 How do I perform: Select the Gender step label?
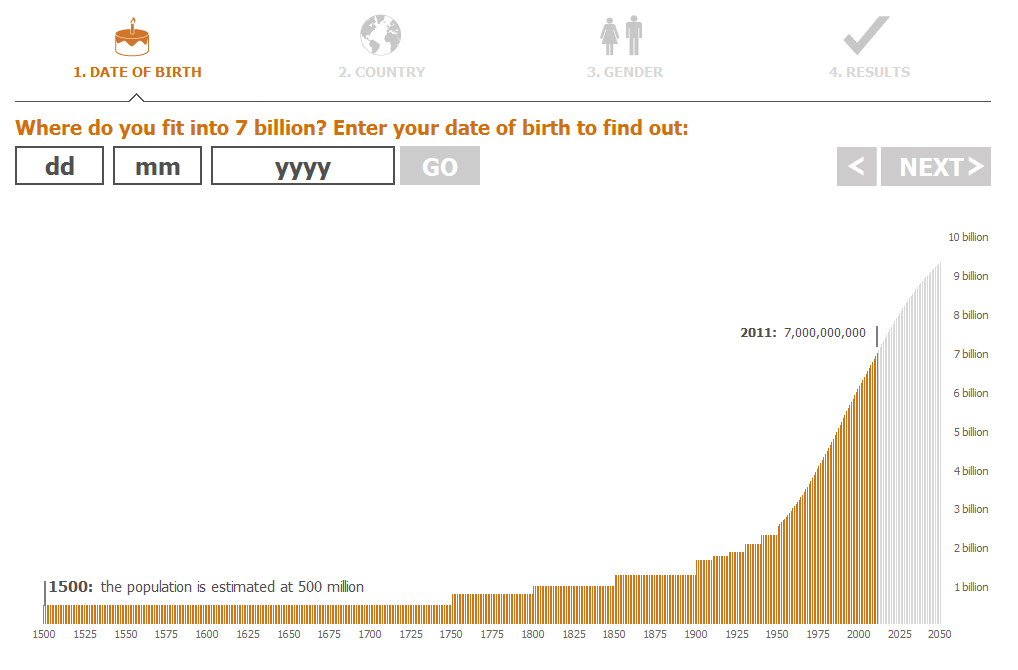coord(625,72)
